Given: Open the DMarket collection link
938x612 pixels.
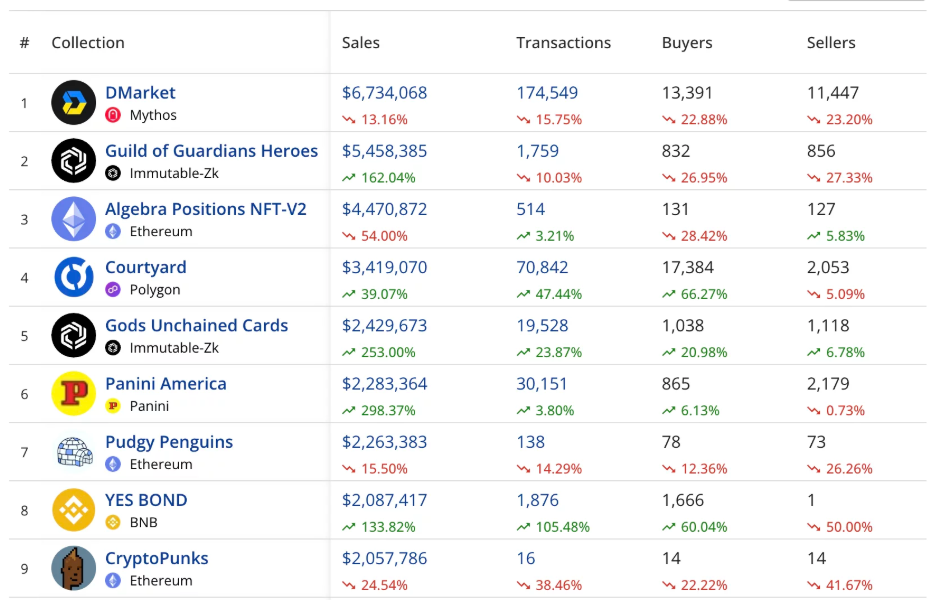Looking at the screenshot, I should click(x=140, y=93).
